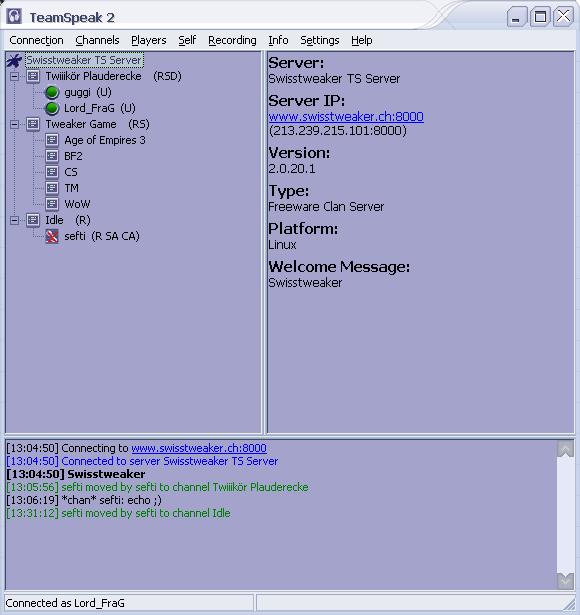
Task: Collapse the Idle channel
Action: pyautogui.click(x=15, y=220)
